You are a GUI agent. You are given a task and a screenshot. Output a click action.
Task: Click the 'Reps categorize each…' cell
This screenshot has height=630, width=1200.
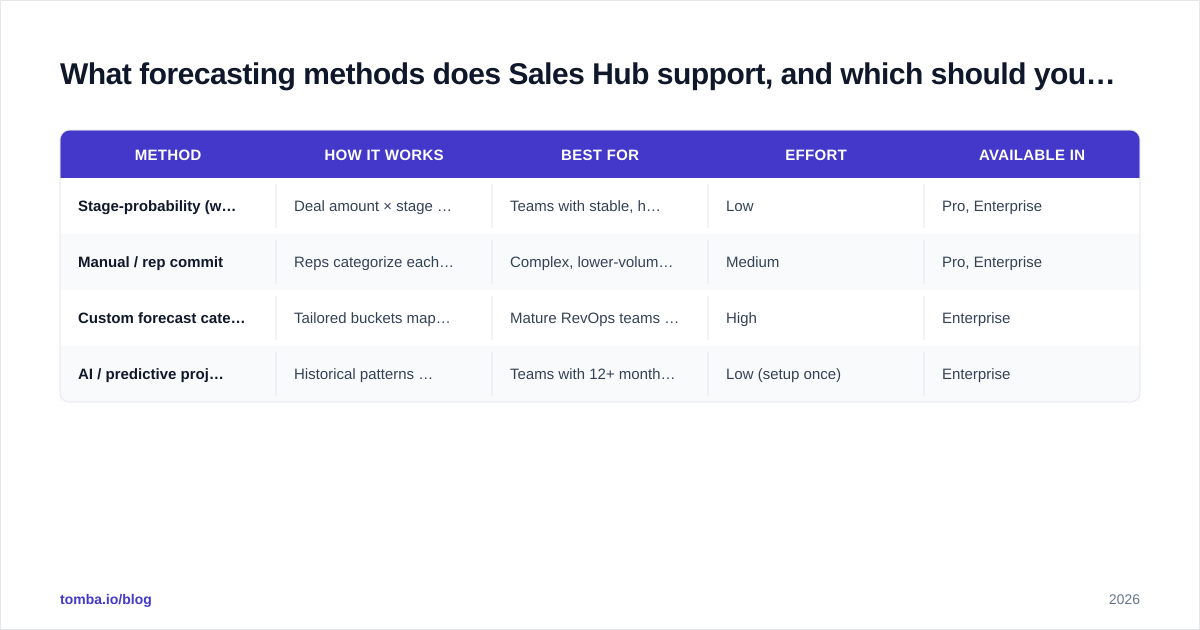(384, 262)
